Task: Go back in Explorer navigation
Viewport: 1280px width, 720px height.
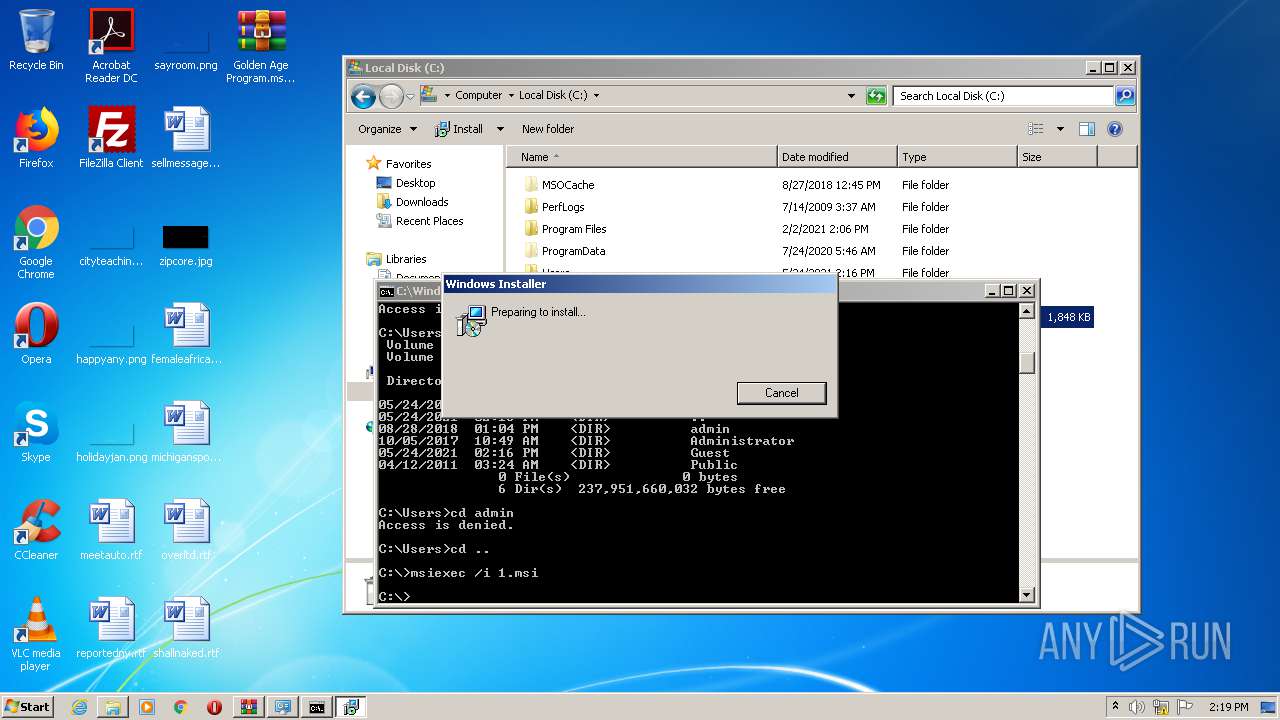Action: click(x=363, y=96)
